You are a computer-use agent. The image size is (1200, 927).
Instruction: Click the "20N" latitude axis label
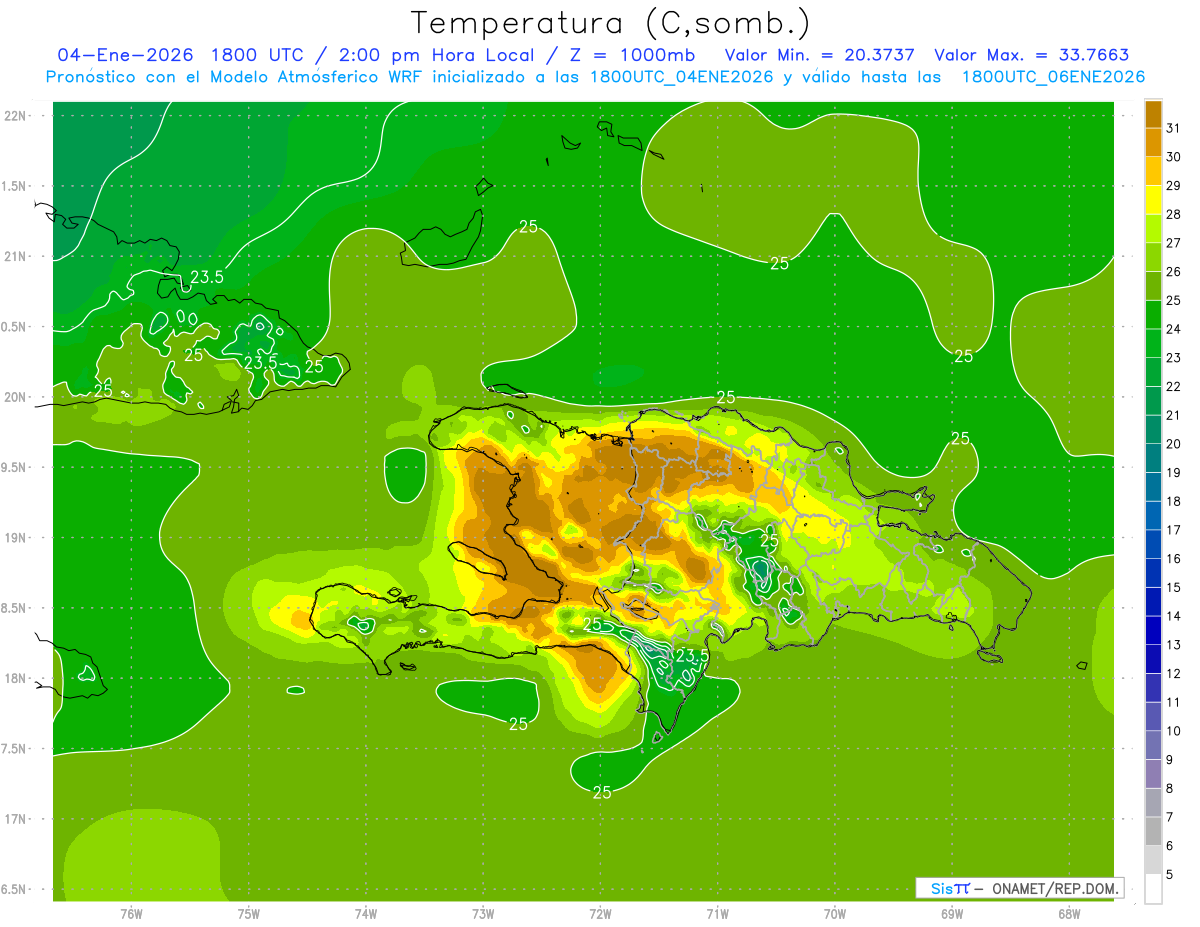click(x=17, y=397)
